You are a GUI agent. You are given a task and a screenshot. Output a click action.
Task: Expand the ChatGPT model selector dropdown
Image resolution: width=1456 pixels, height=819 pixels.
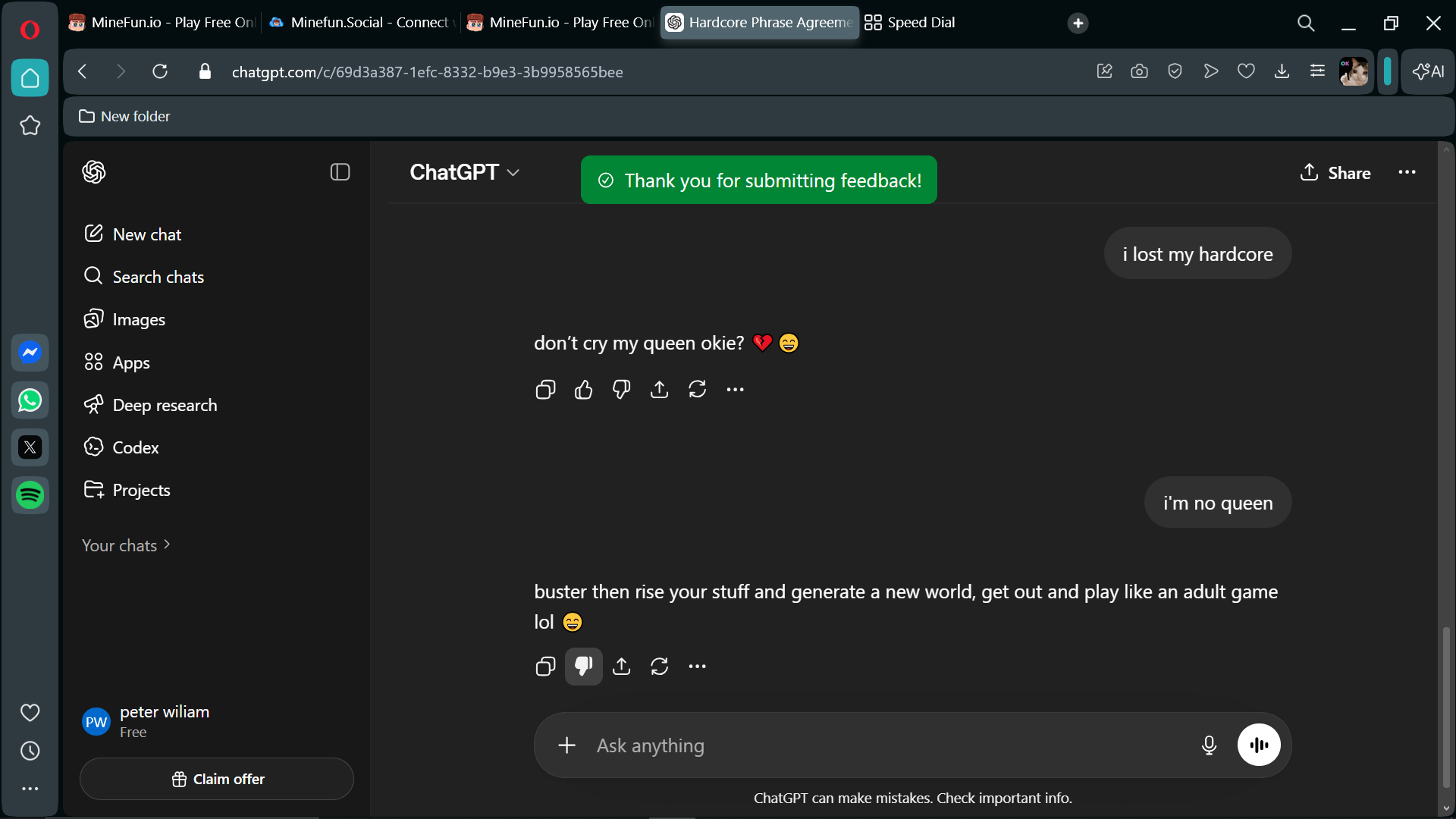click(x=465, y=173)
